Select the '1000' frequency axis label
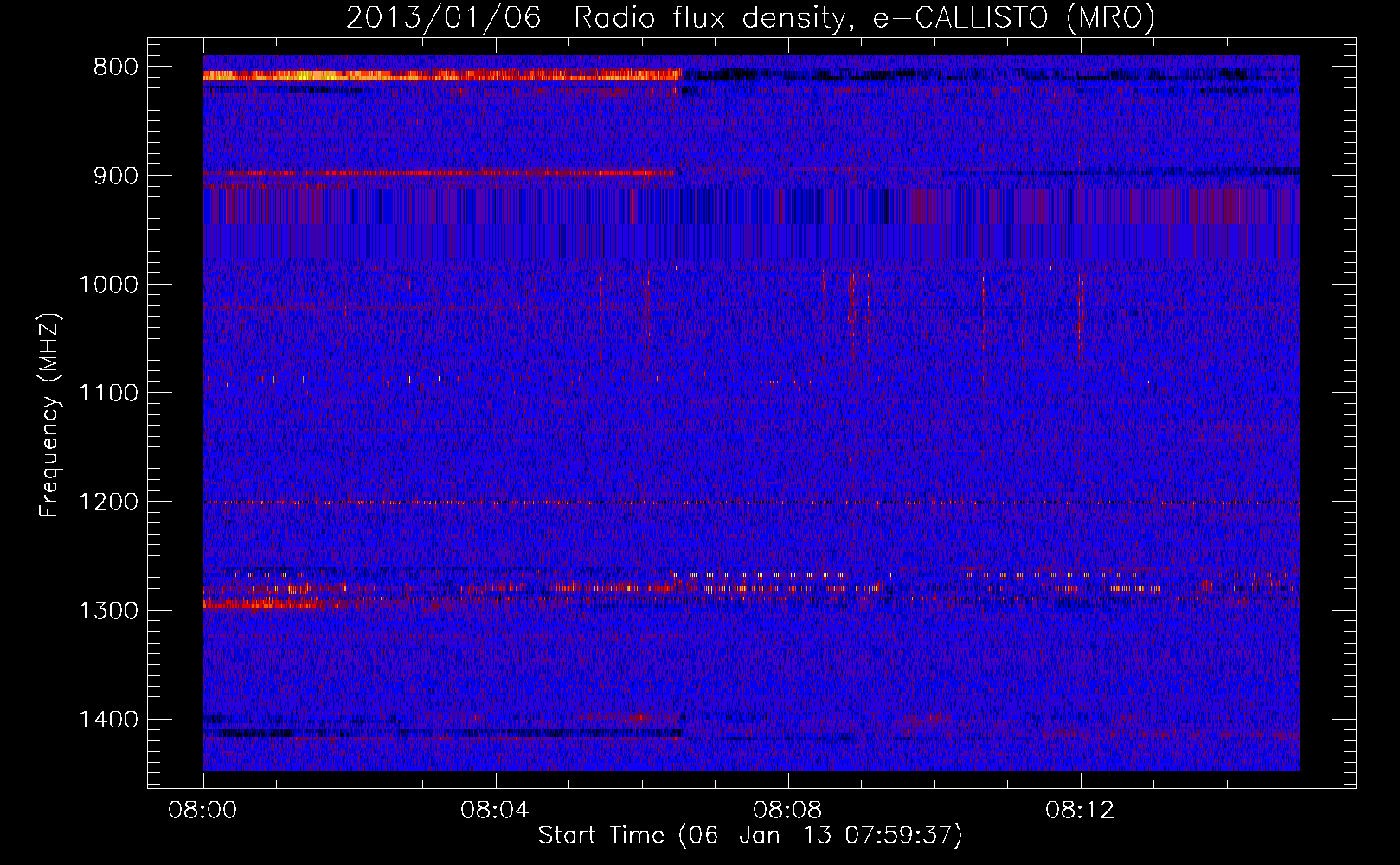The image size is (1400, 865). pyautogui.click(x=108, y=285)
